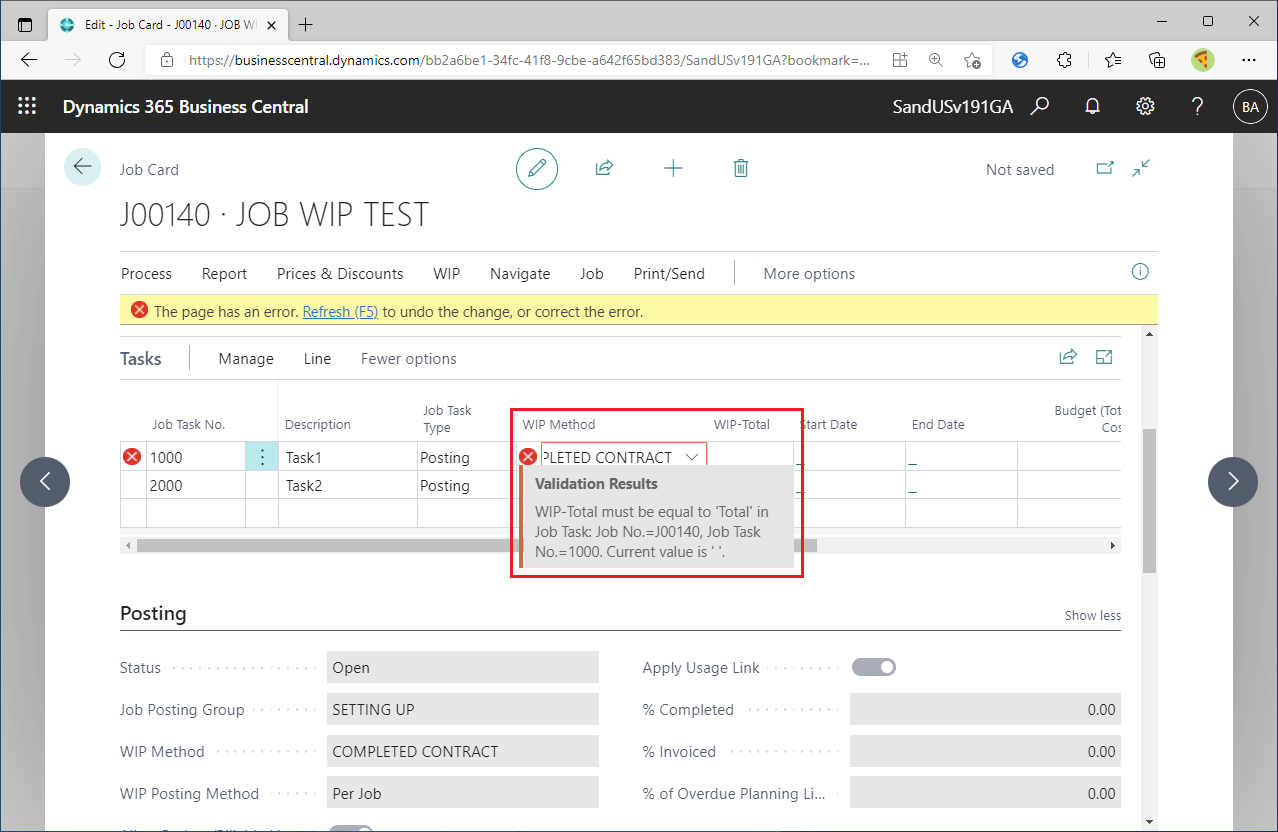Share the job card using the share icon

click(x=604, y=168)
